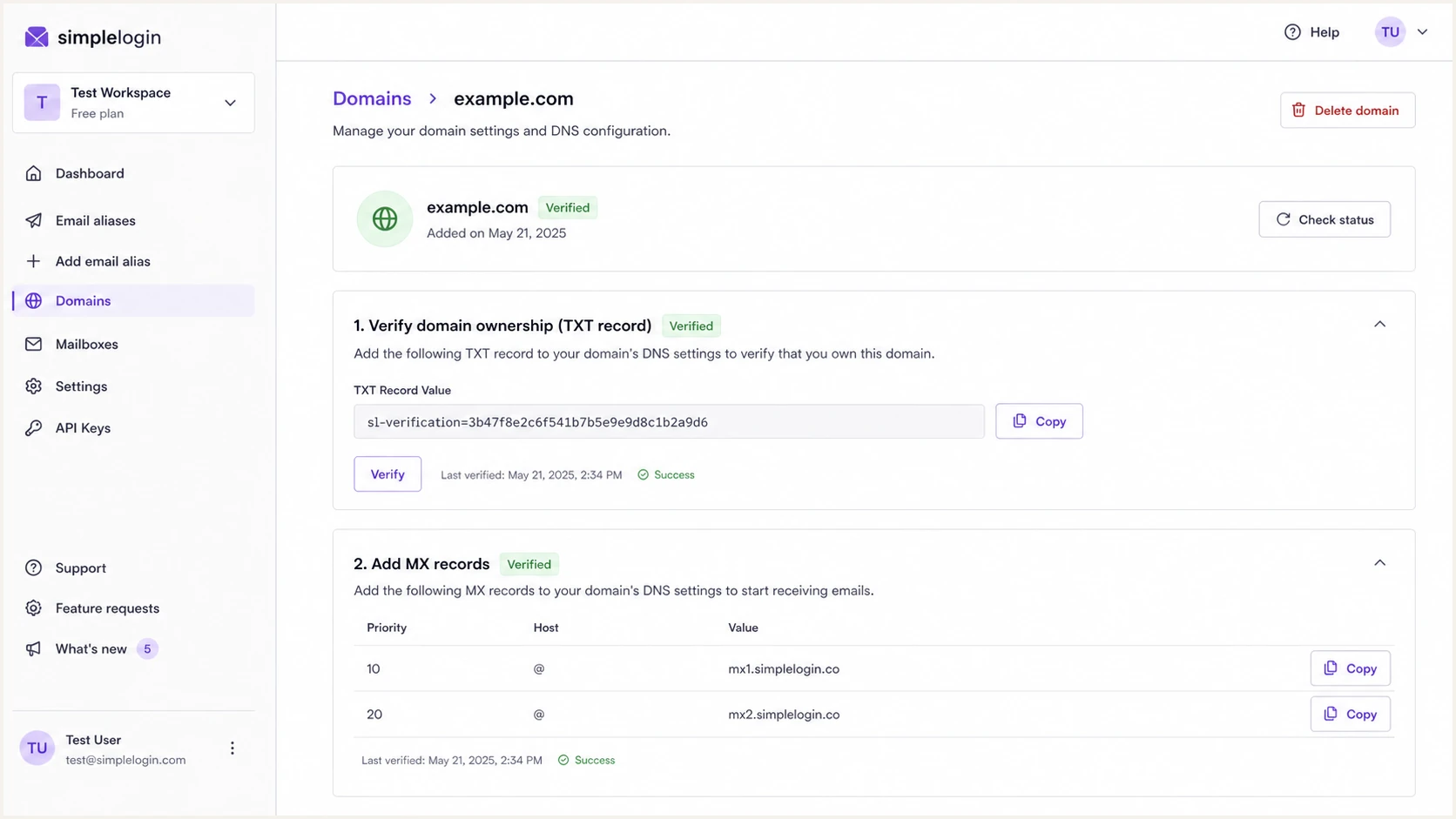Collapse the Verify domain ownership section
The image size is (1456, 819).
(x=1379, y=324)
